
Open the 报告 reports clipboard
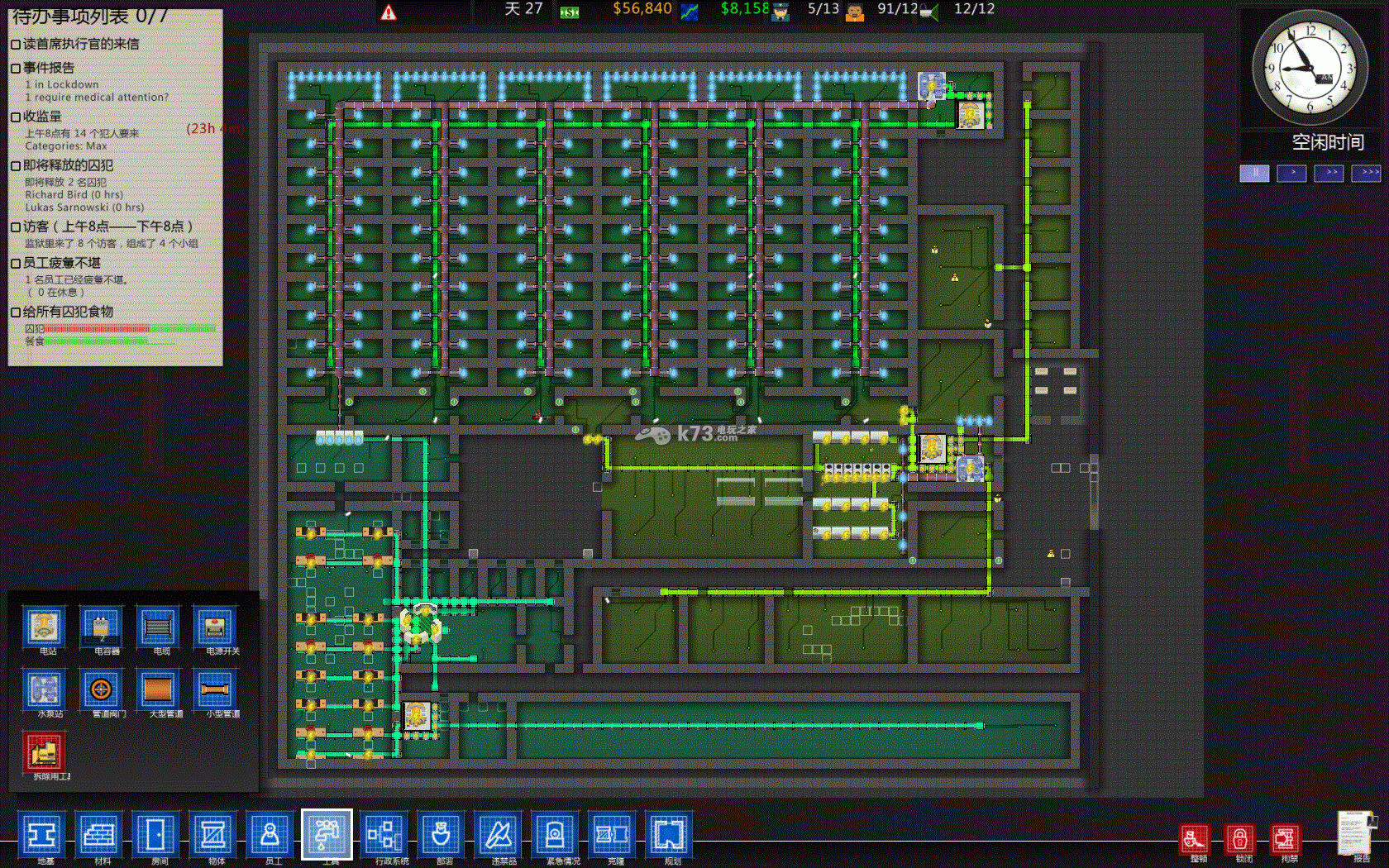coord(1356,833)
